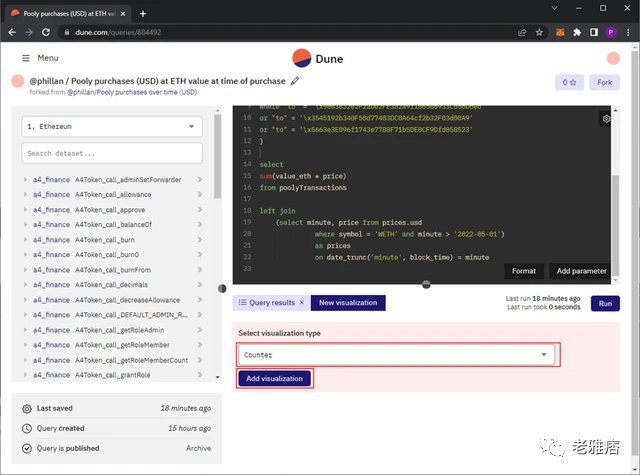This screenshot has width=640, height=475.
Task: Open the Ethereum dataset dropdown
Action: tap(112, 127)
